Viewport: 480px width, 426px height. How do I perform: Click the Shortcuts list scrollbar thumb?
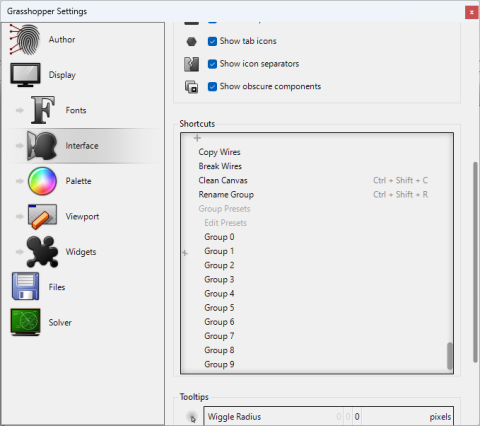[450, 356]
